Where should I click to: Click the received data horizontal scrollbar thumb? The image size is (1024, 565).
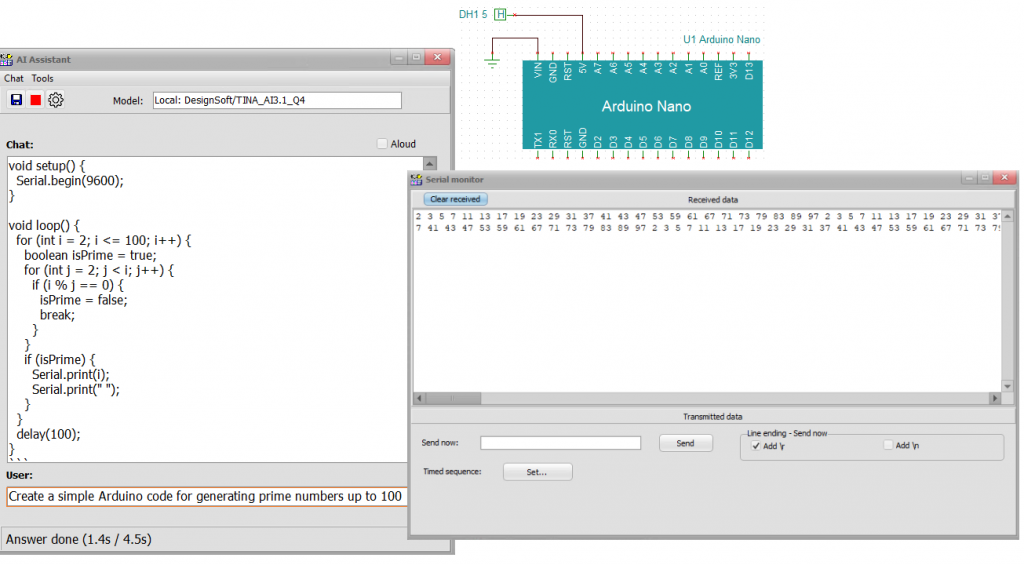click(453, 398)
